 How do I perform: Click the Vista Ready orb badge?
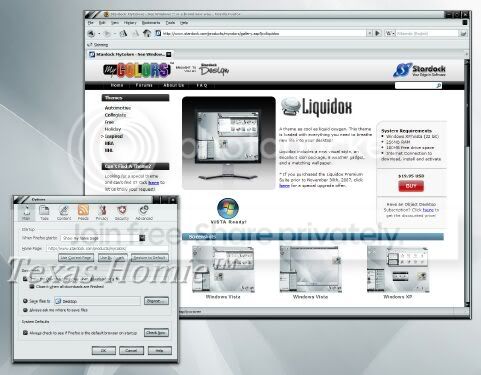(228, 208)
